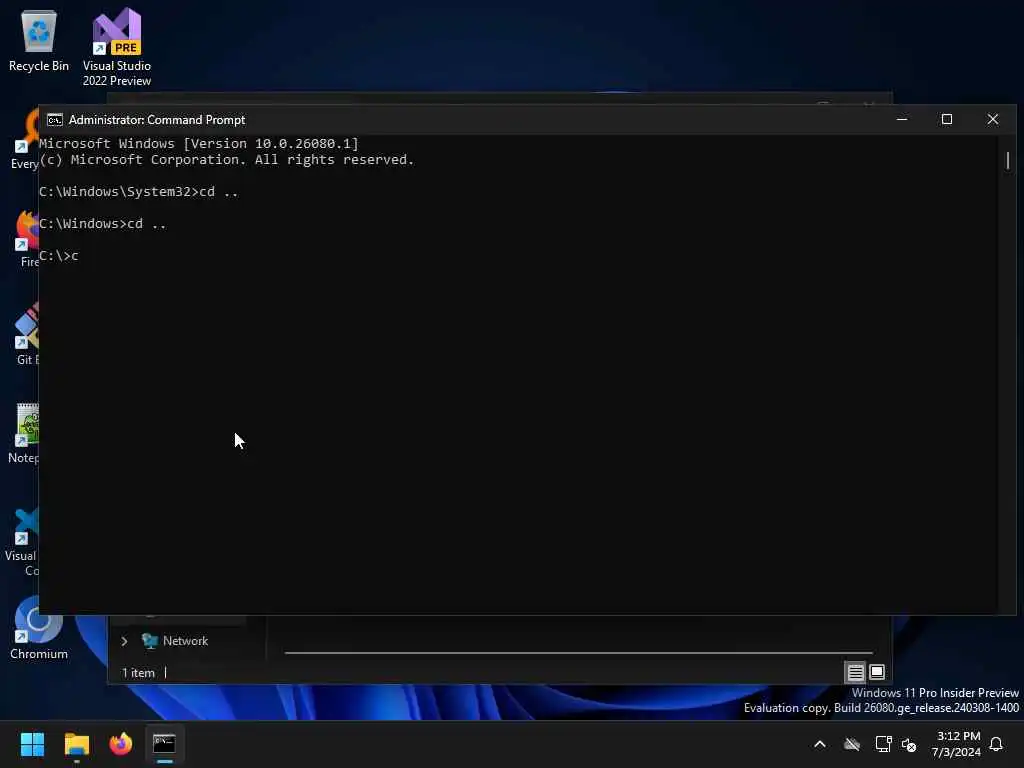This screenshot has width=1024, height=768.
Task: Open the Everything desktop shortcut
Action: coord(26,140)
